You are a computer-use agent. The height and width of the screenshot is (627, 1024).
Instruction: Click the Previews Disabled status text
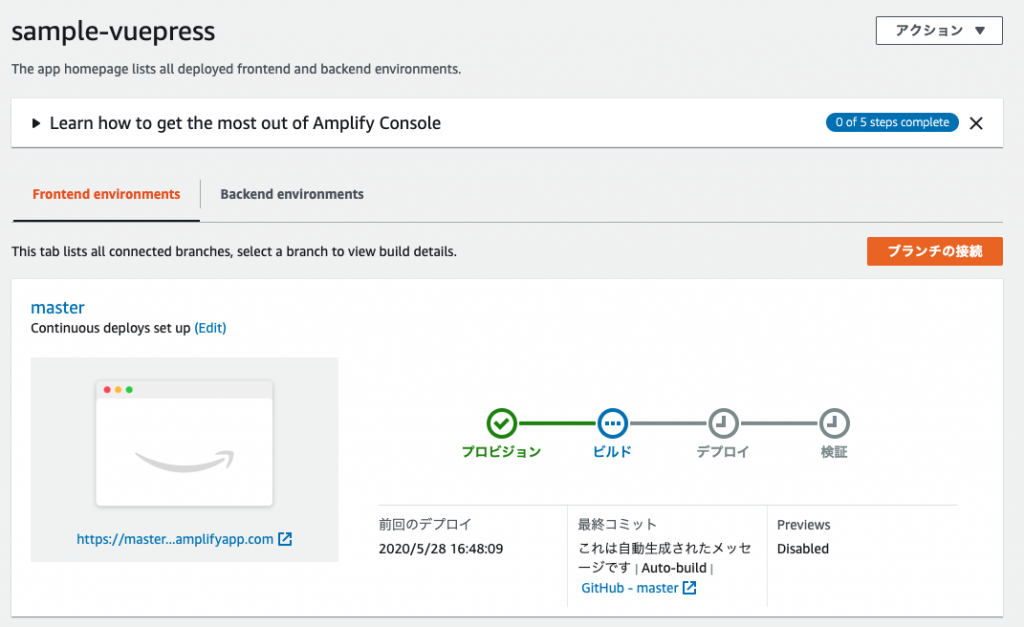pos(803,549)
